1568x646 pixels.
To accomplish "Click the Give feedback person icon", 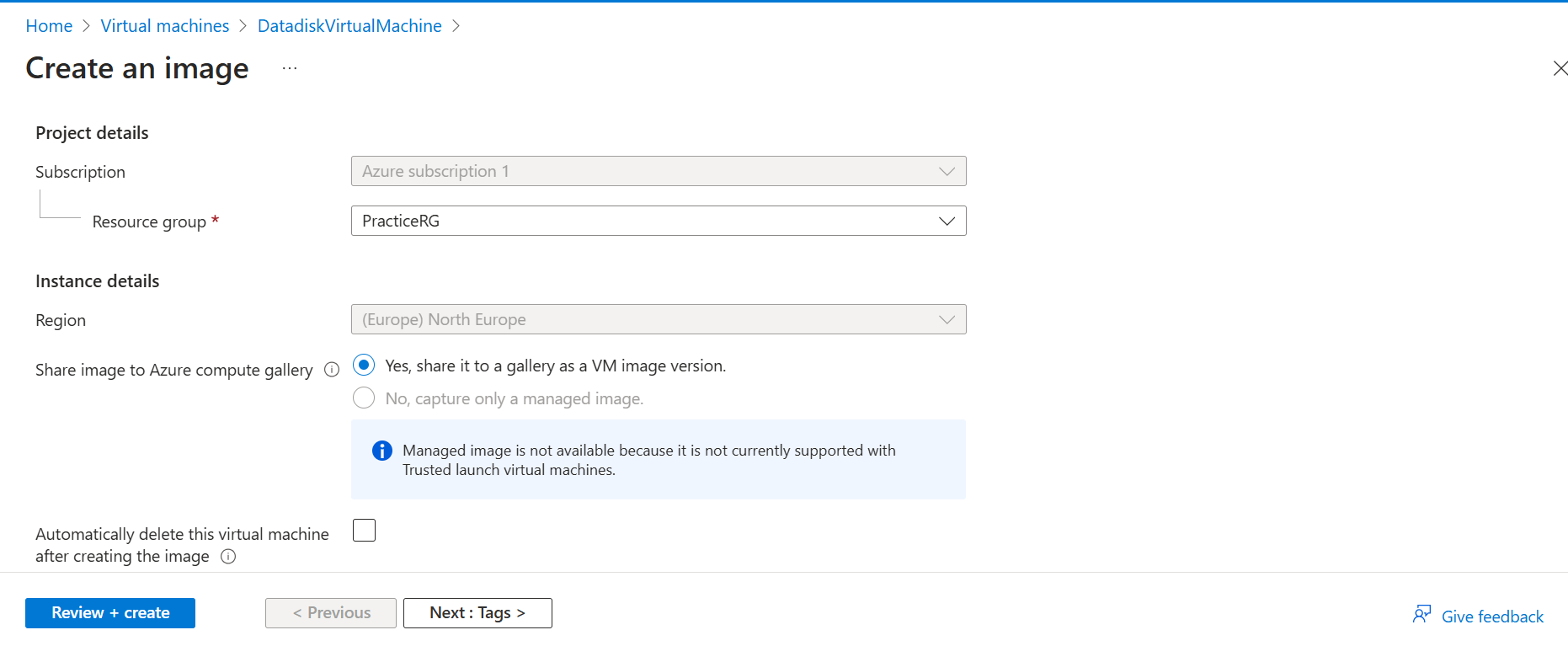I will (x=1422, y=615).
